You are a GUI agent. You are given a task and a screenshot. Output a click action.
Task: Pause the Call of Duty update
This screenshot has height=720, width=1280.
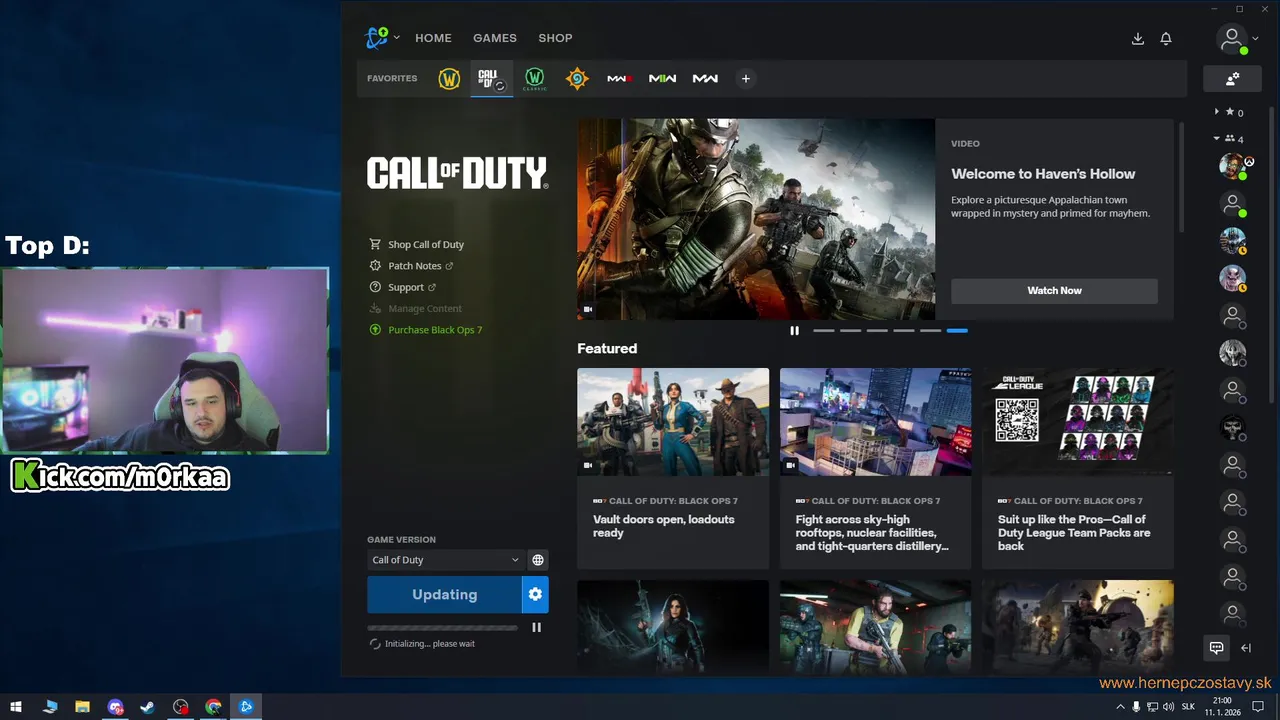(536, 627)
